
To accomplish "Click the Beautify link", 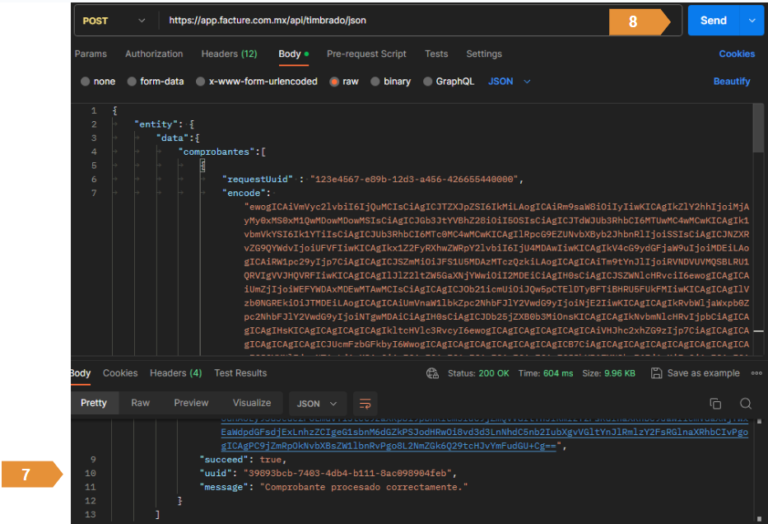I will (x=731, y=81).
